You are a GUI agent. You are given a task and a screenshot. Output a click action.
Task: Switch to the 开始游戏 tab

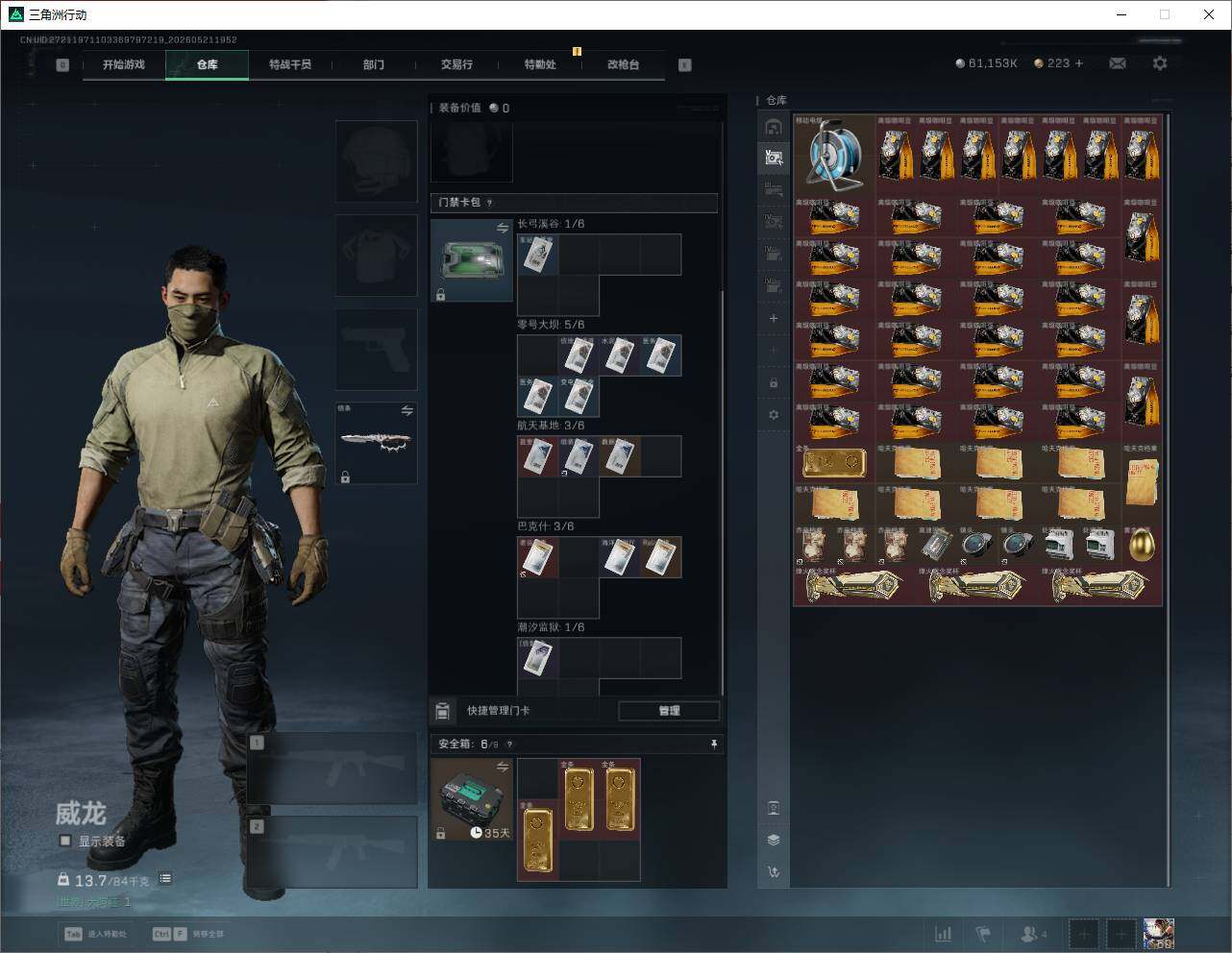click(x=124, y=64)
